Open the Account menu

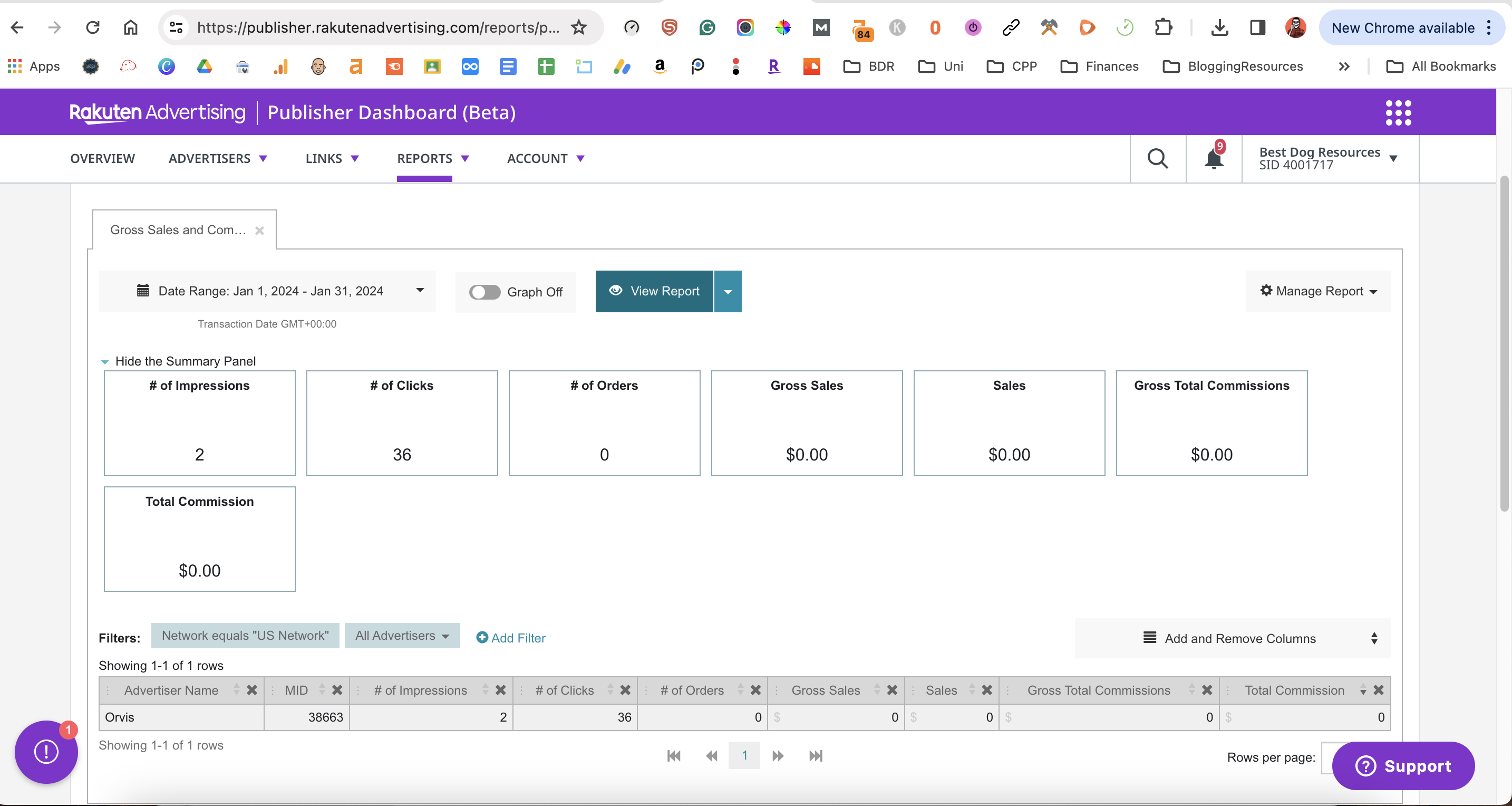click(545, 159)
